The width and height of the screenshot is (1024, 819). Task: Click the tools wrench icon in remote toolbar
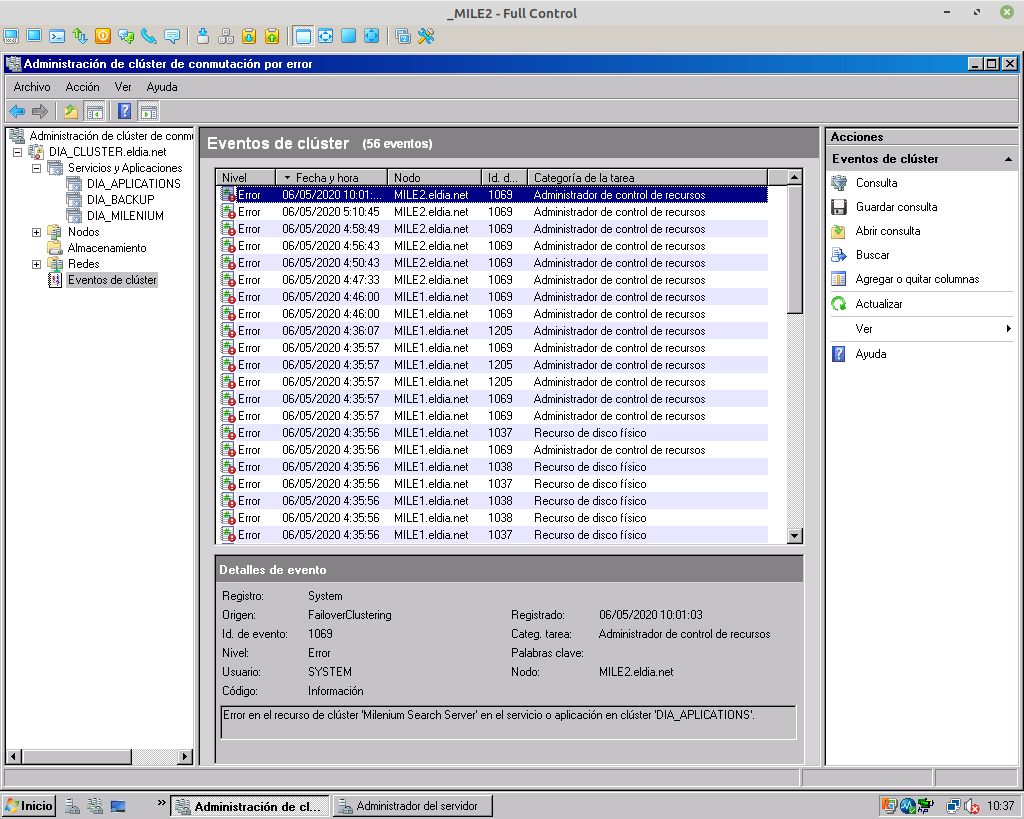(x=426, y=36)
